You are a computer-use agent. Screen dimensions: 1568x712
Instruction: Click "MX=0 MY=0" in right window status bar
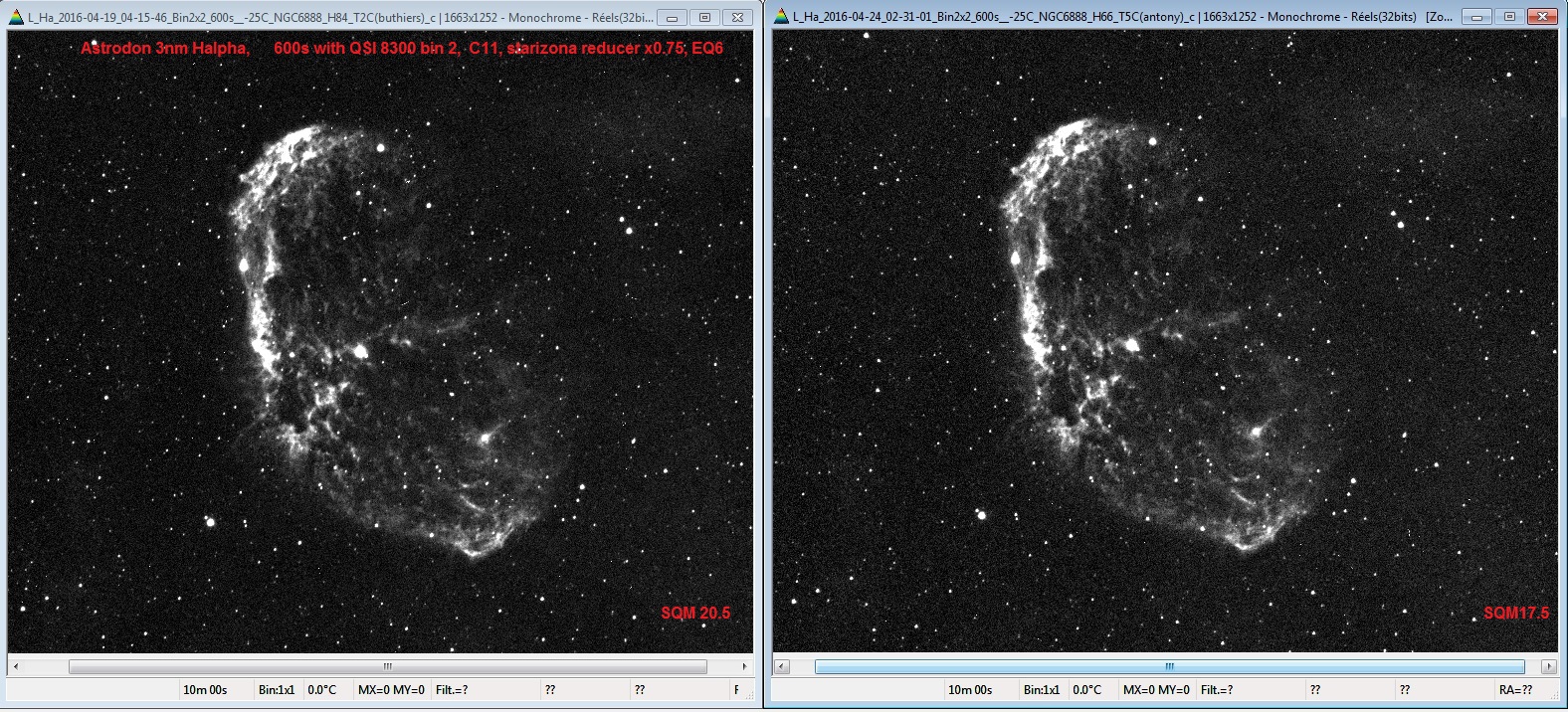tap(1156, 690)
